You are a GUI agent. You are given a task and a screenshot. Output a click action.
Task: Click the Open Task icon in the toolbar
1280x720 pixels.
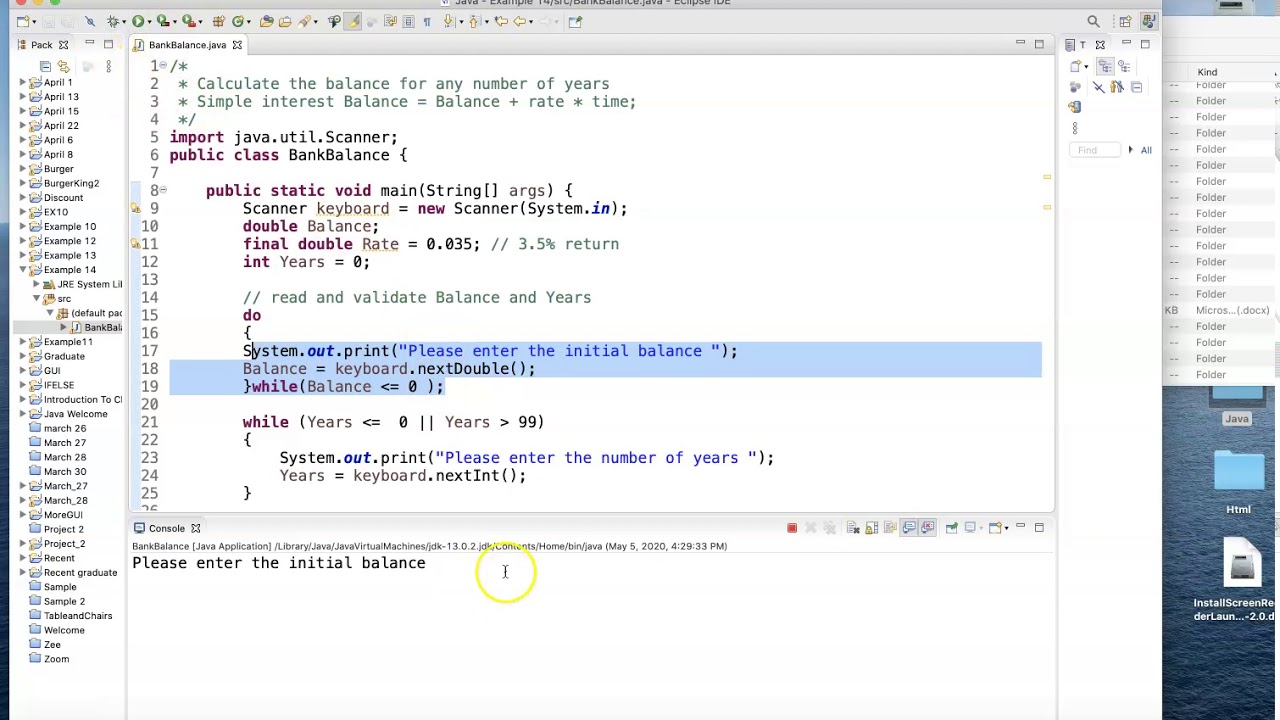285,21
